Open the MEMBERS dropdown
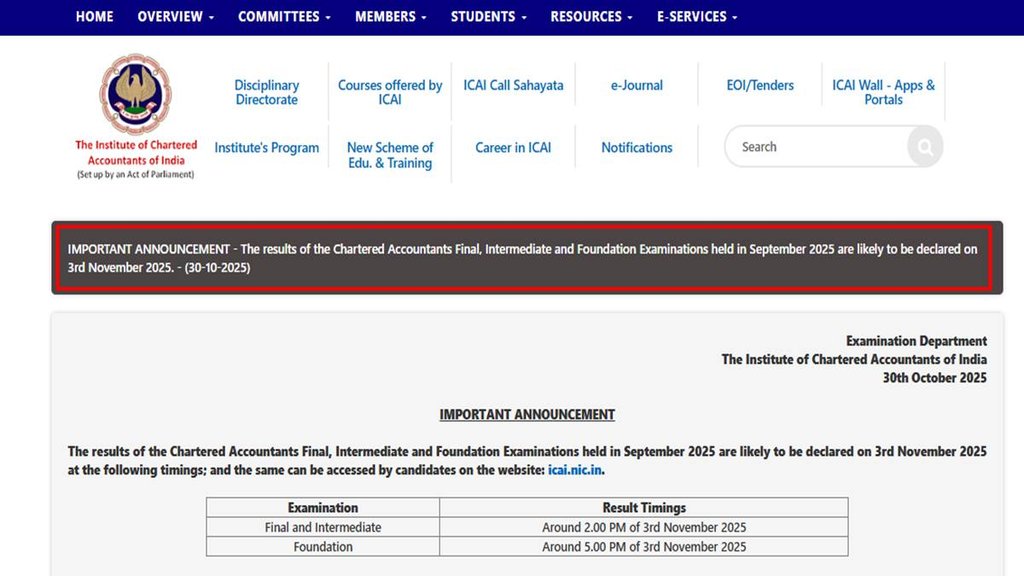 (x=390, y=16)
